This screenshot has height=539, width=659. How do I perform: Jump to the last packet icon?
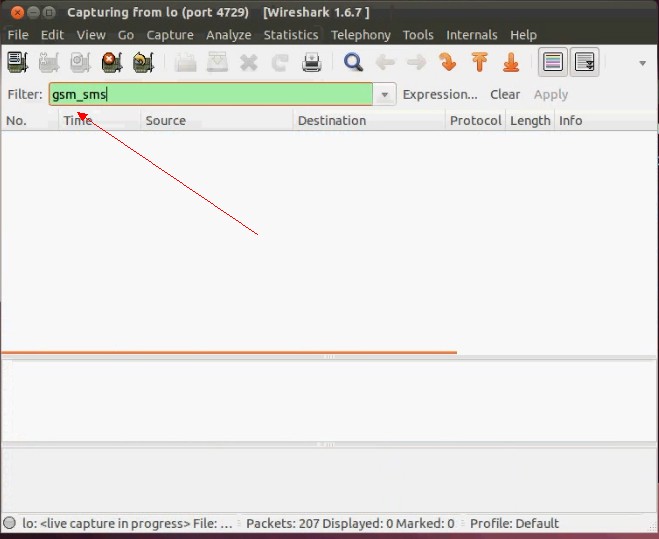tap(511, 62)
